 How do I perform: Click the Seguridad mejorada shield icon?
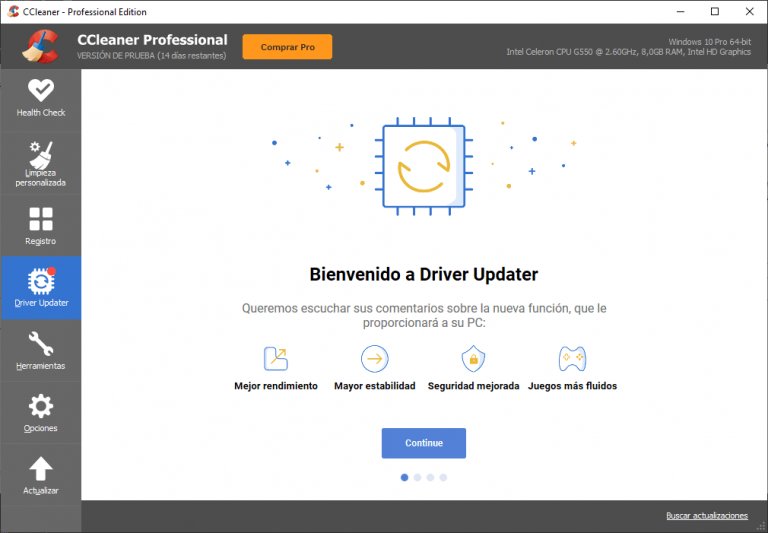[472, 358]
